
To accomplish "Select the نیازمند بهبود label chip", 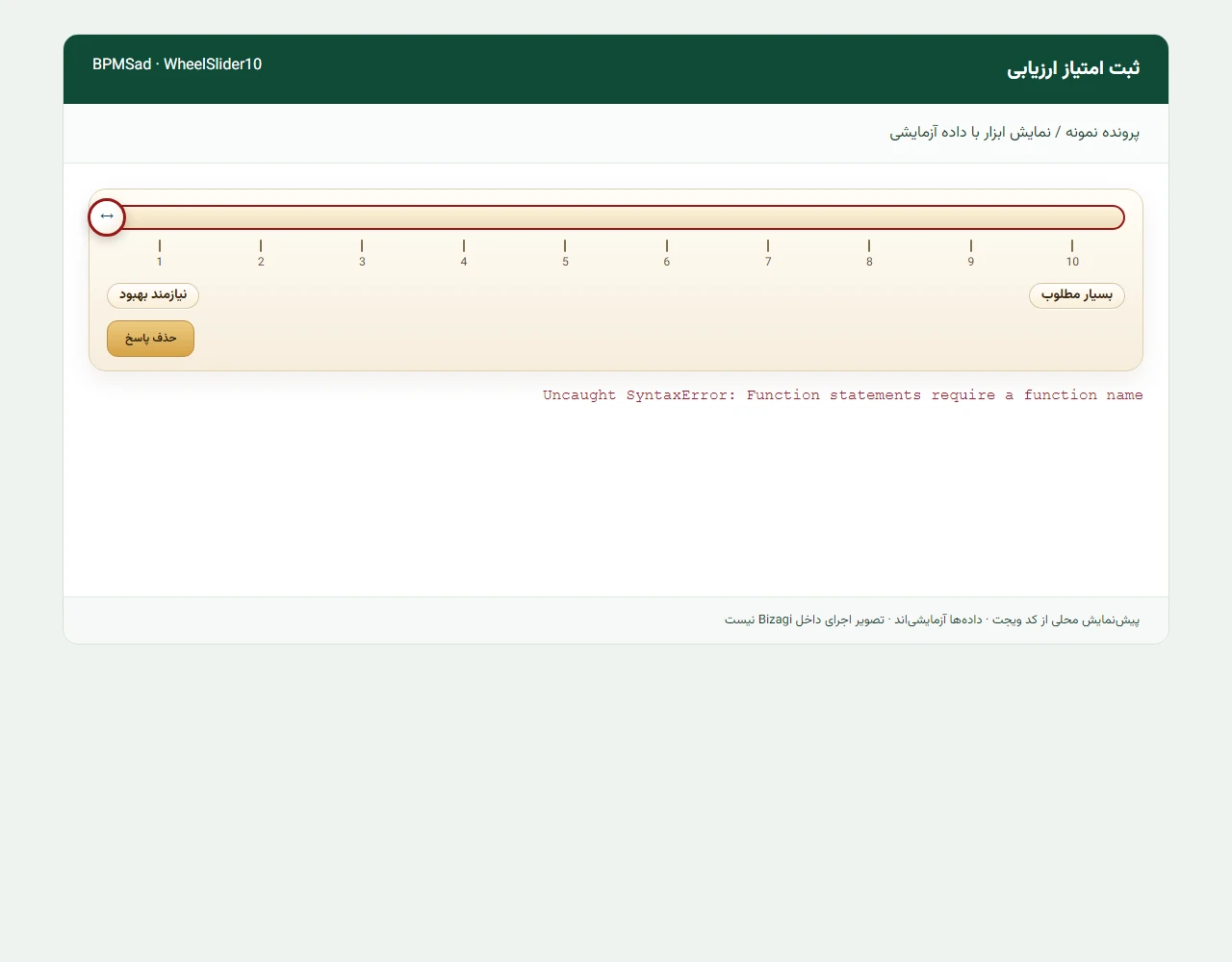I will tap(153, 295).
